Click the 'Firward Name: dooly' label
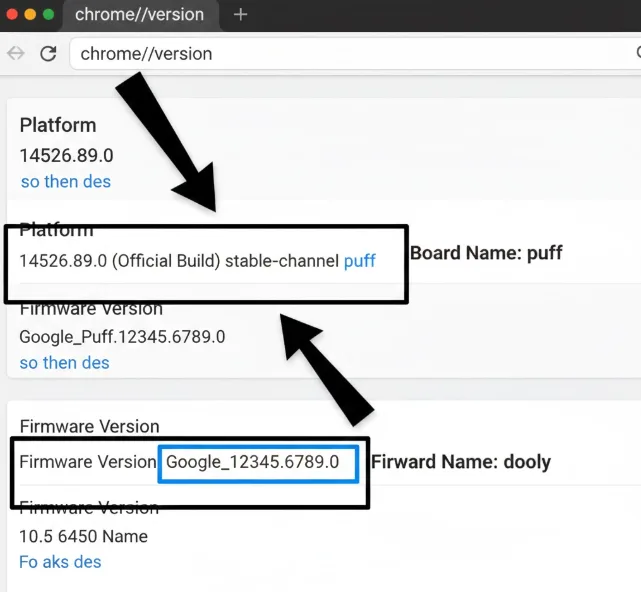 461,463
